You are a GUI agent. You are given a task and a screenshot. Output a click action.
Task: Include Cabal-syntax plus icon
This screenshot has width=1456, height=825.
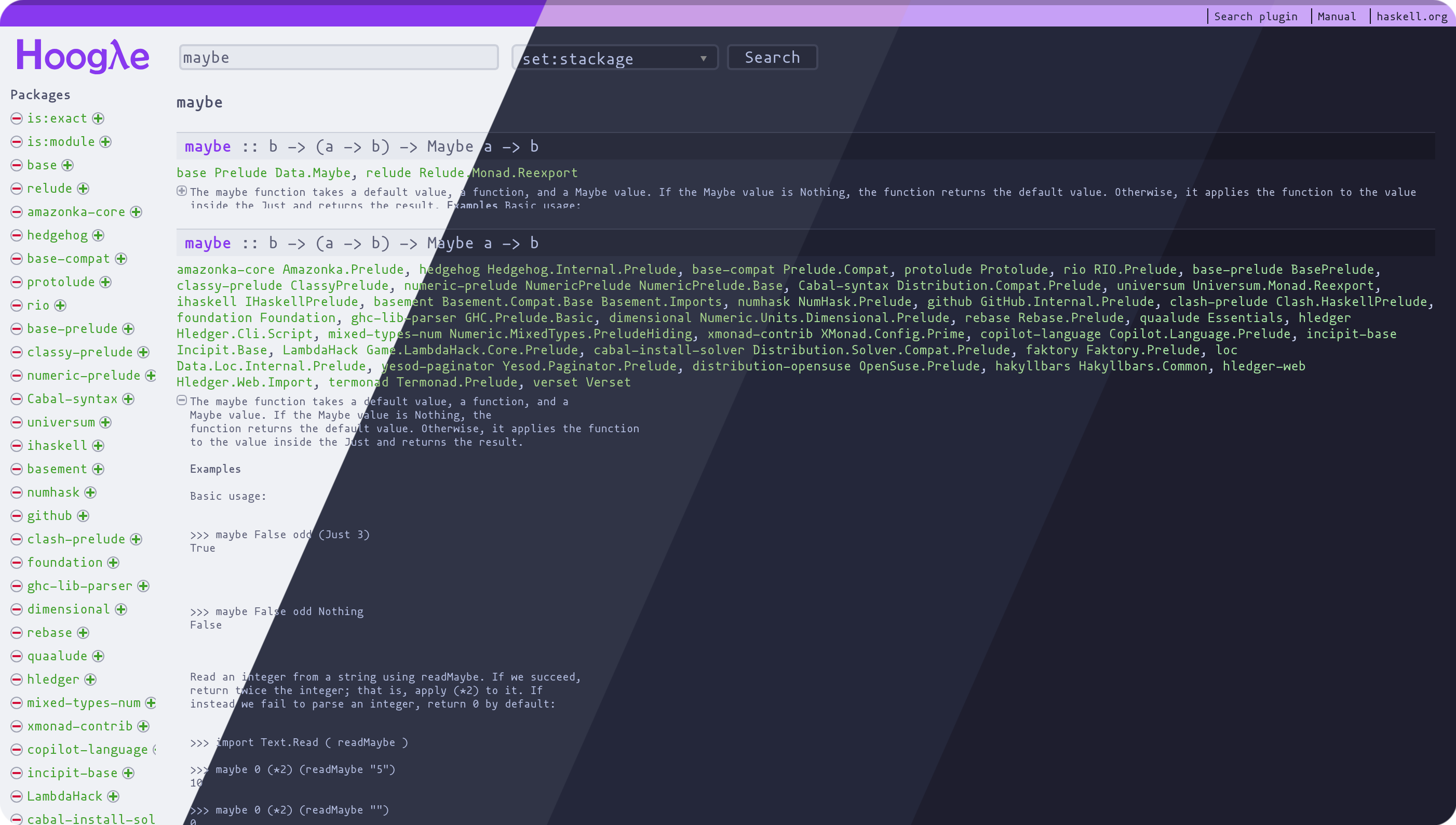[129, 399]
